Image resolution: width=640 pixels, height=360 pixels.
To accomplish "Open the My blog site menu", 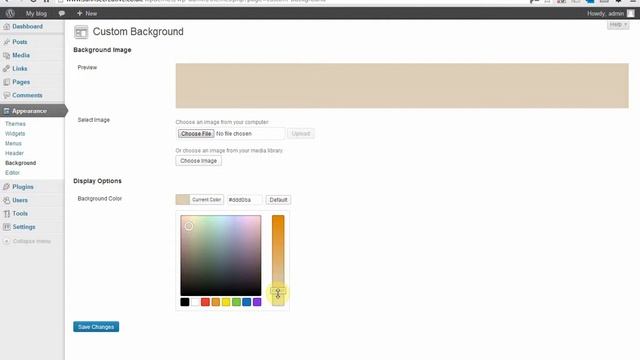I will [36, 13].
